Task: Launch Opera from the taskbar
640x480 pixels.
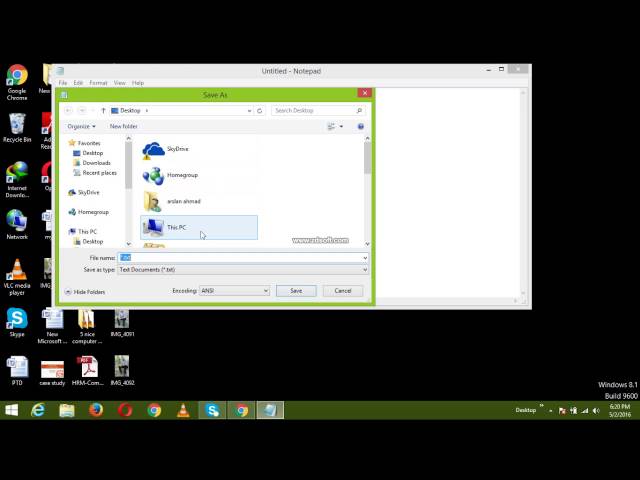Action: [x=125, y=410]
